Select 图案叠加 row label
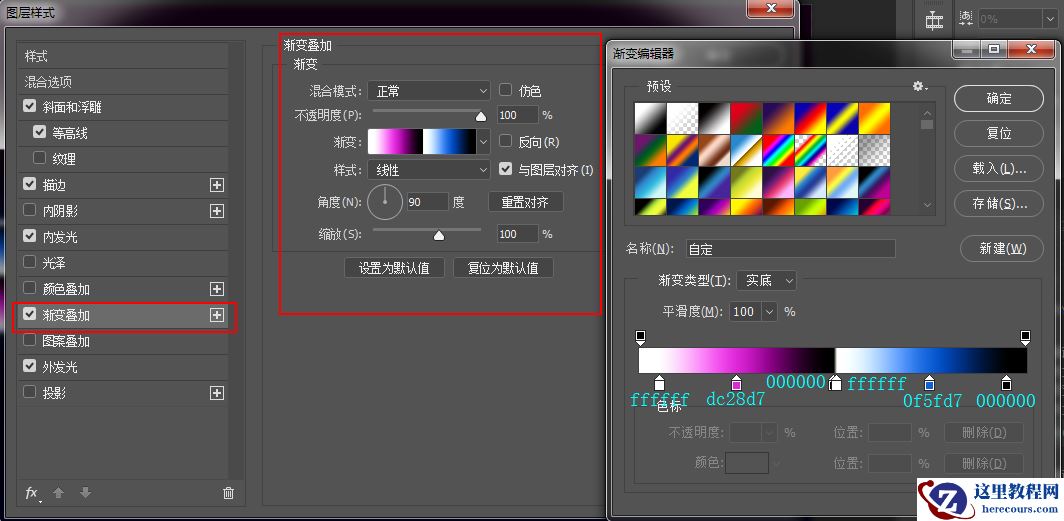The image size is (1064, 521). point(66,341)
